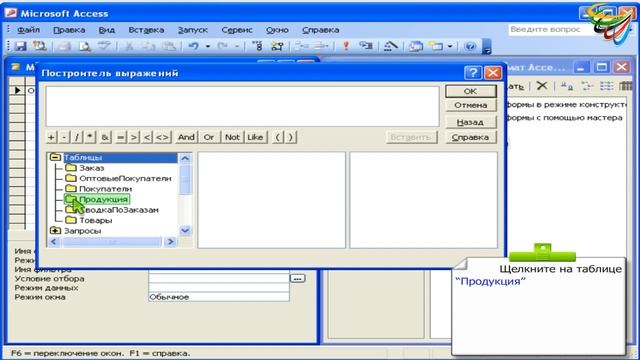Image resolution: width=640 pixels, height=360 pixels.
Task: Click the Режим окна field 'Обычное'
Action: pyautogui.click(x=219, y=297)
